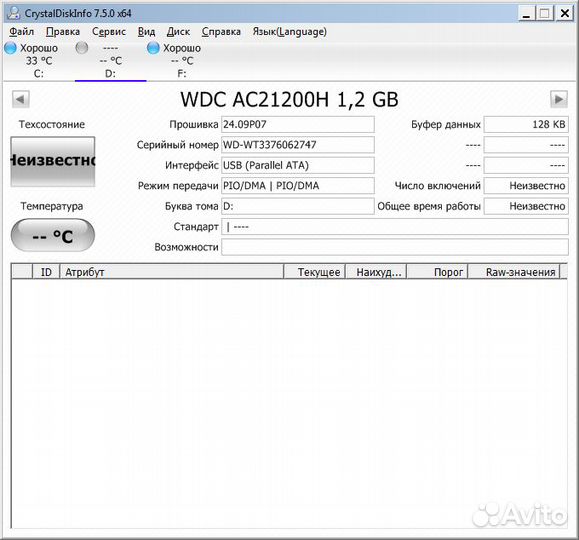
Task: Click the Raw-значения column header
Action: click(x=514, y=272)
